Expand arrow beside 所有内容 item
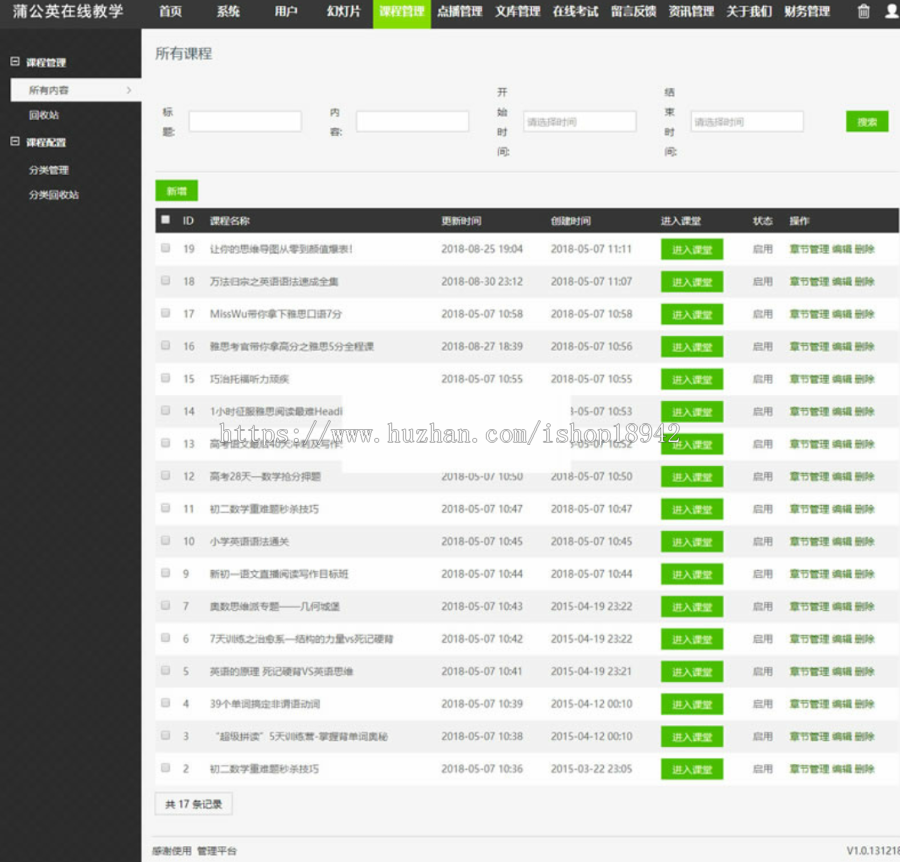 [129, 90]
